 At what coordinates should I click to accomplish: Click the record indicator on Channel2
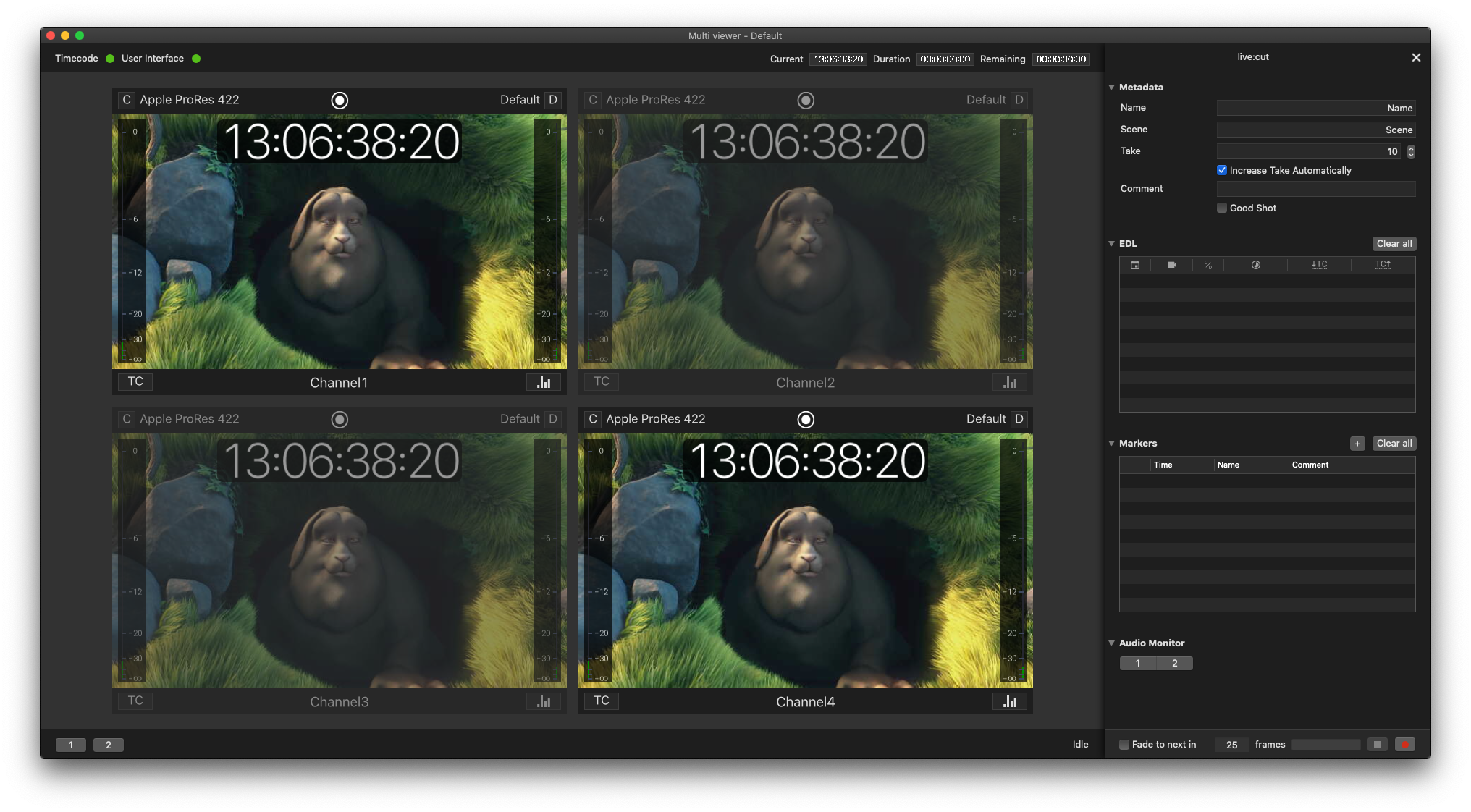pos(806,101)
